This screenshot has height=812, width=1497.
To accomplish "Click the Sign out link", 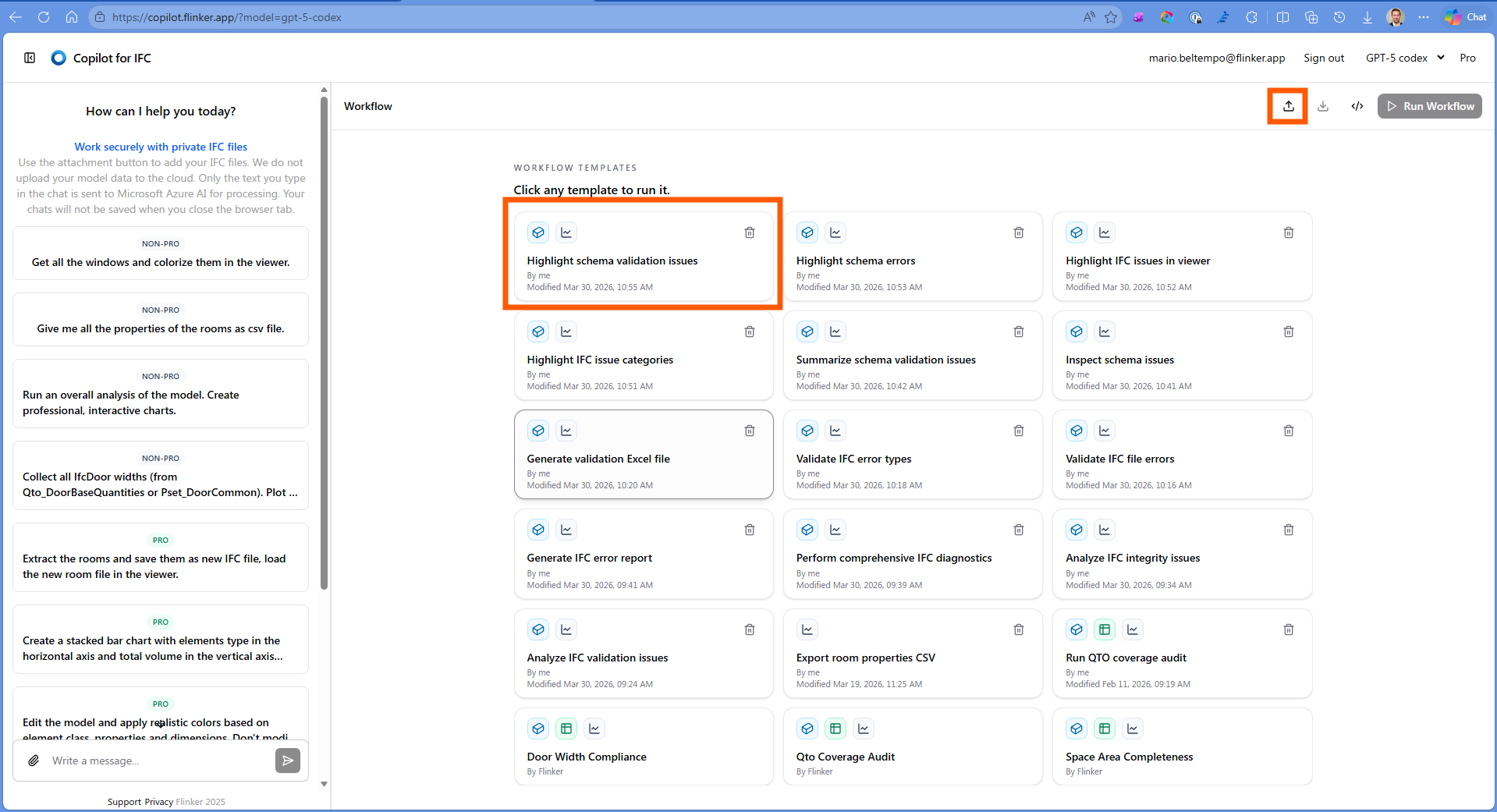I will (1323, 58).
